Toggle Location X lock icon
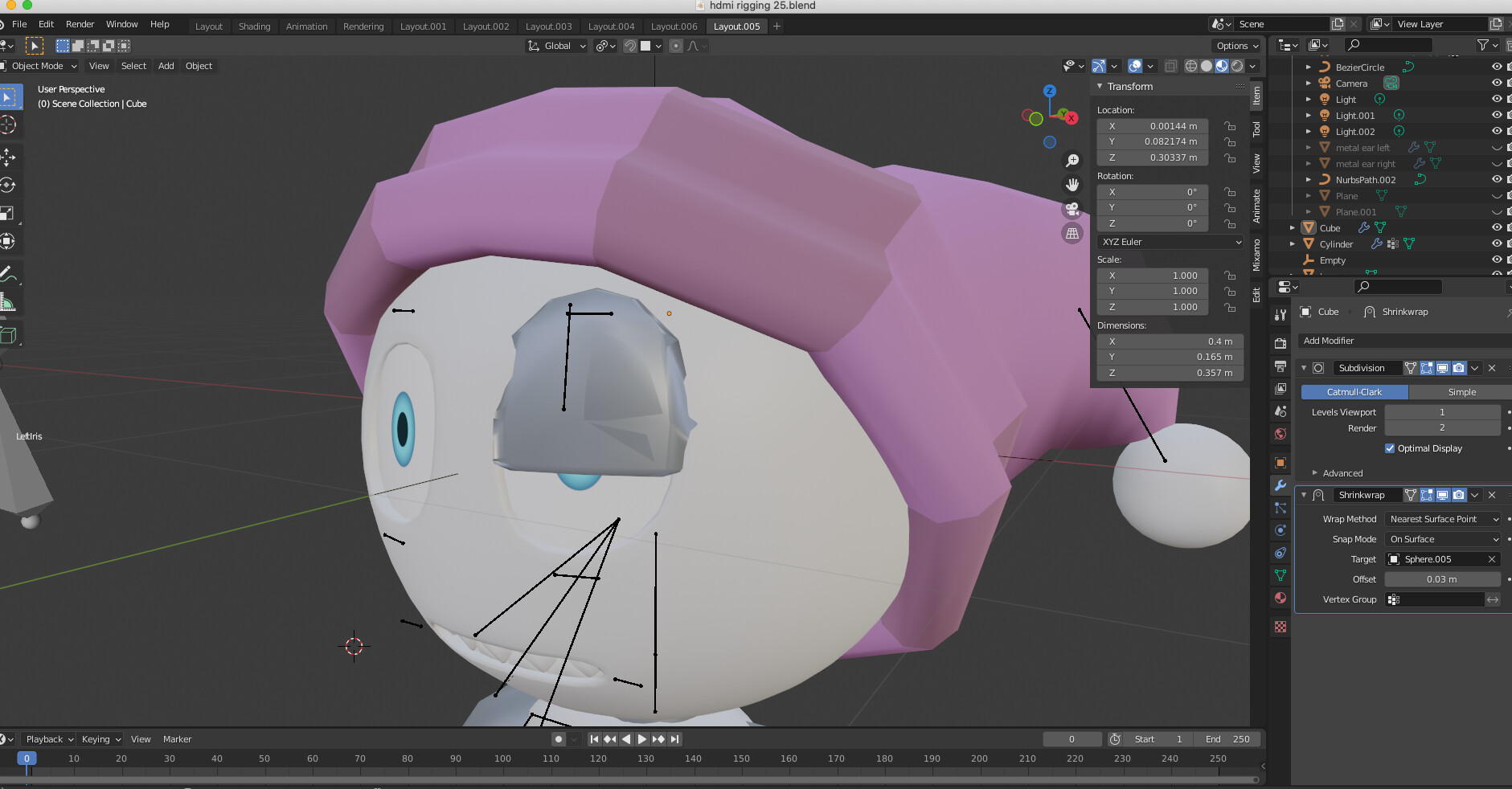Screen dimensions: 1512x789 (1230, 126)
